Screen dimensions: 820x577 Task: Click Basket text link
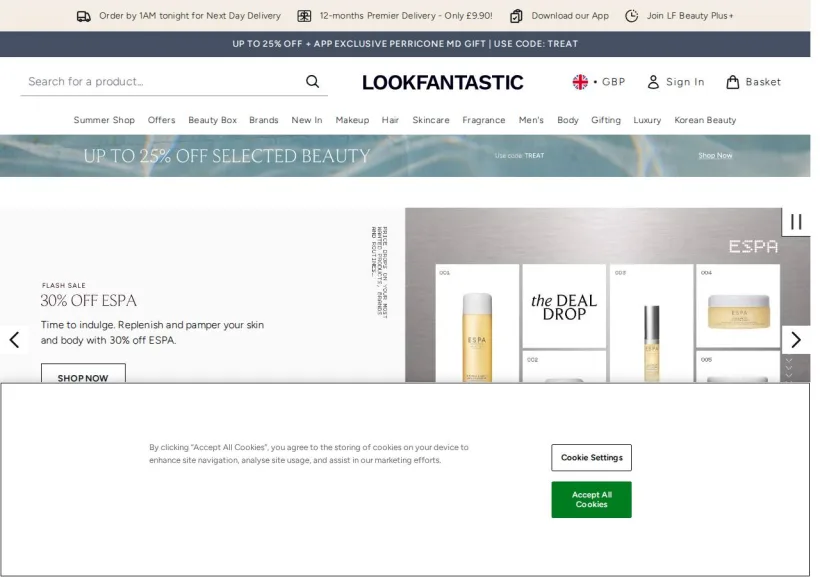[x=763, y=82]
